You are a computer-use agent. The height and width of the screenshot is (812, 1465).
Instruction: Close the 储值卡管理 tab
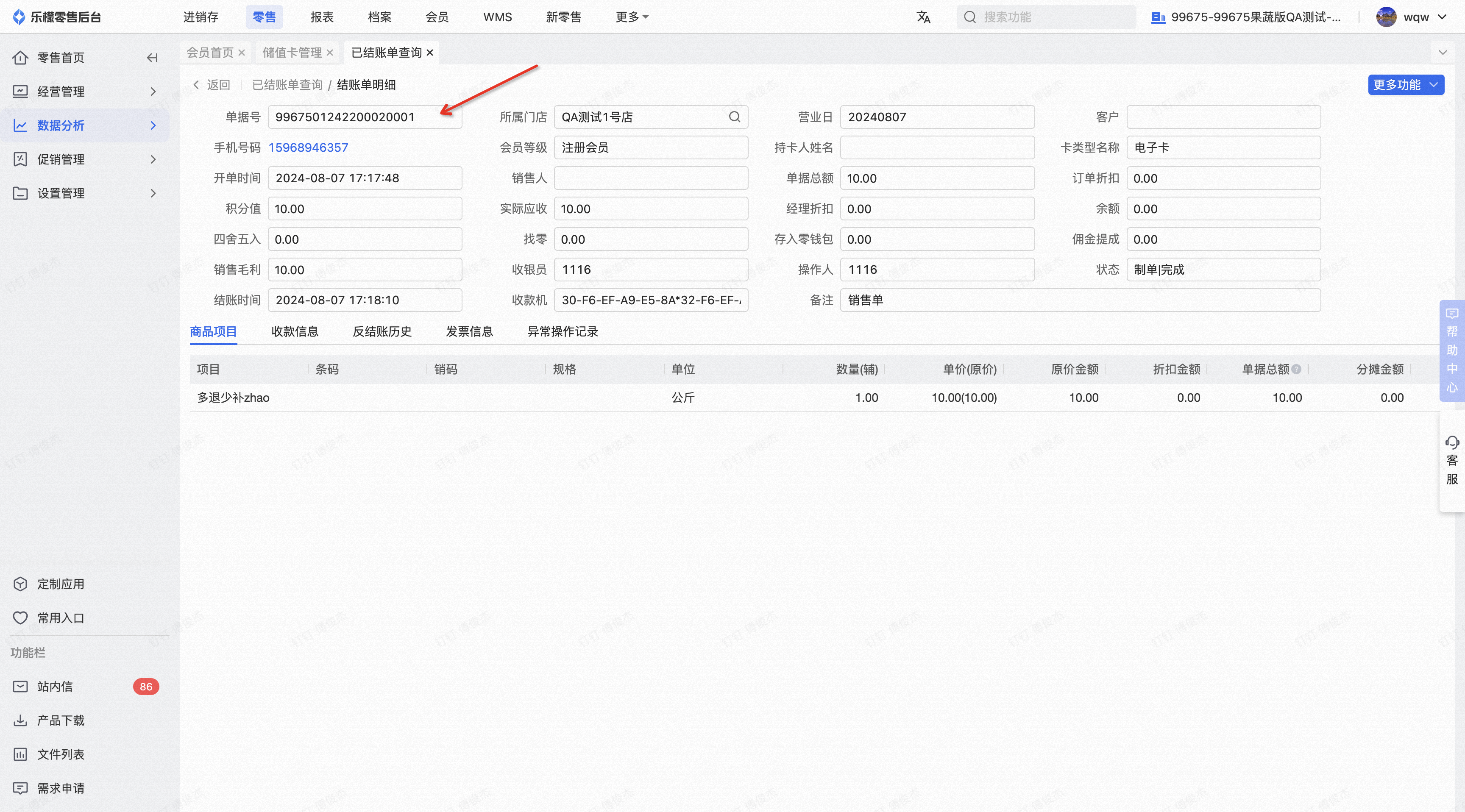(329, 52)
